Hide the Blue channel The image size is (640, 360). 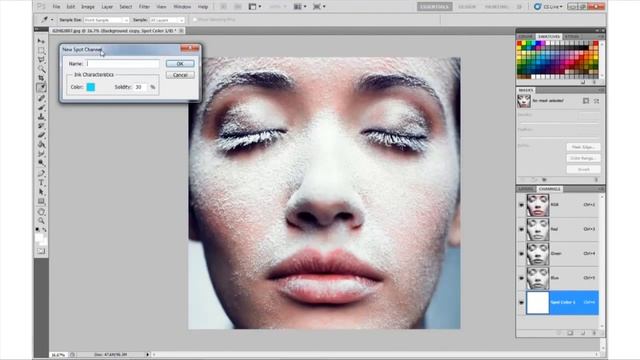[x=521, y=278]
